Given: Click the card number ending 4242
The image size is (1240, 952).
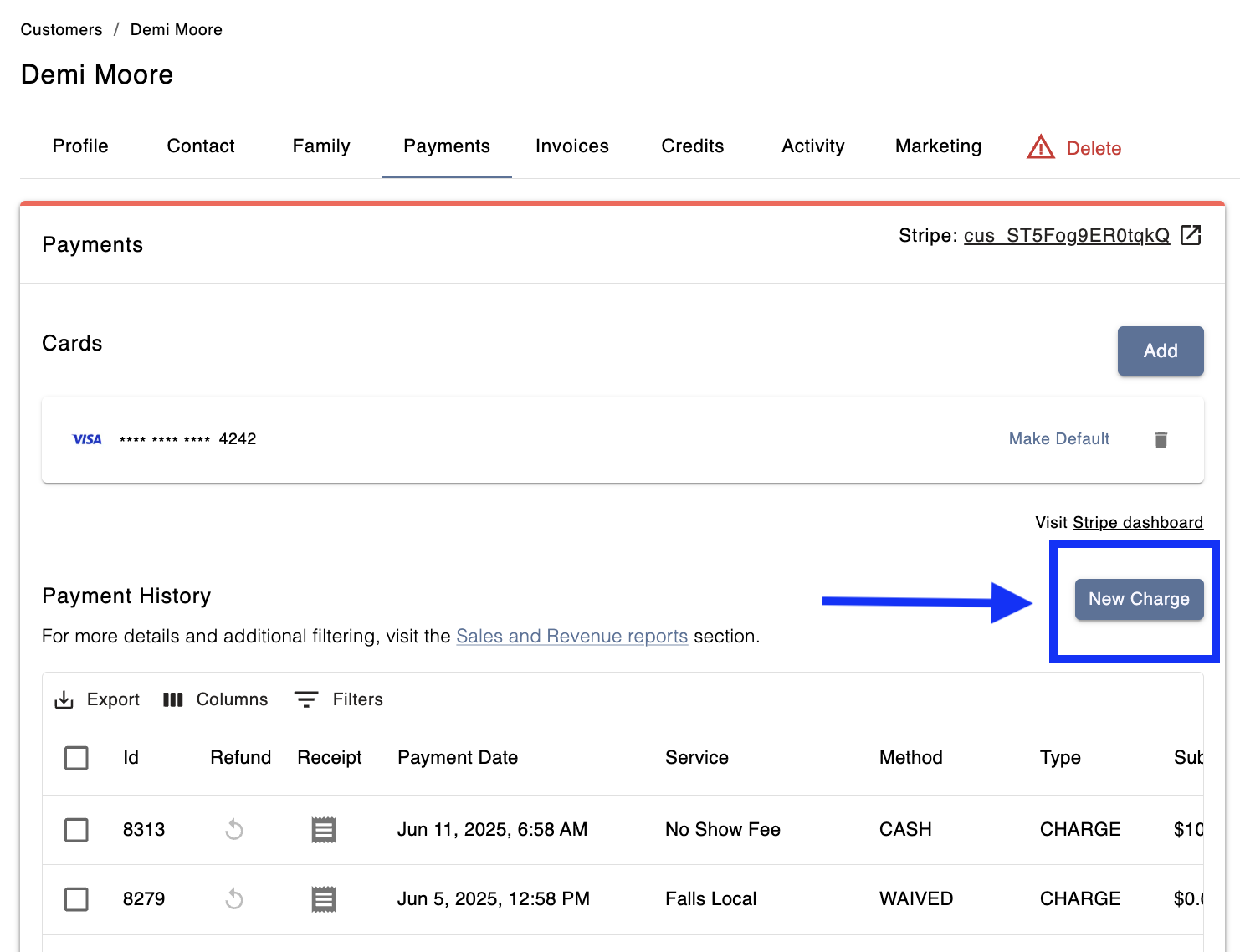Looking at the screenshot, I should point(188,439).
